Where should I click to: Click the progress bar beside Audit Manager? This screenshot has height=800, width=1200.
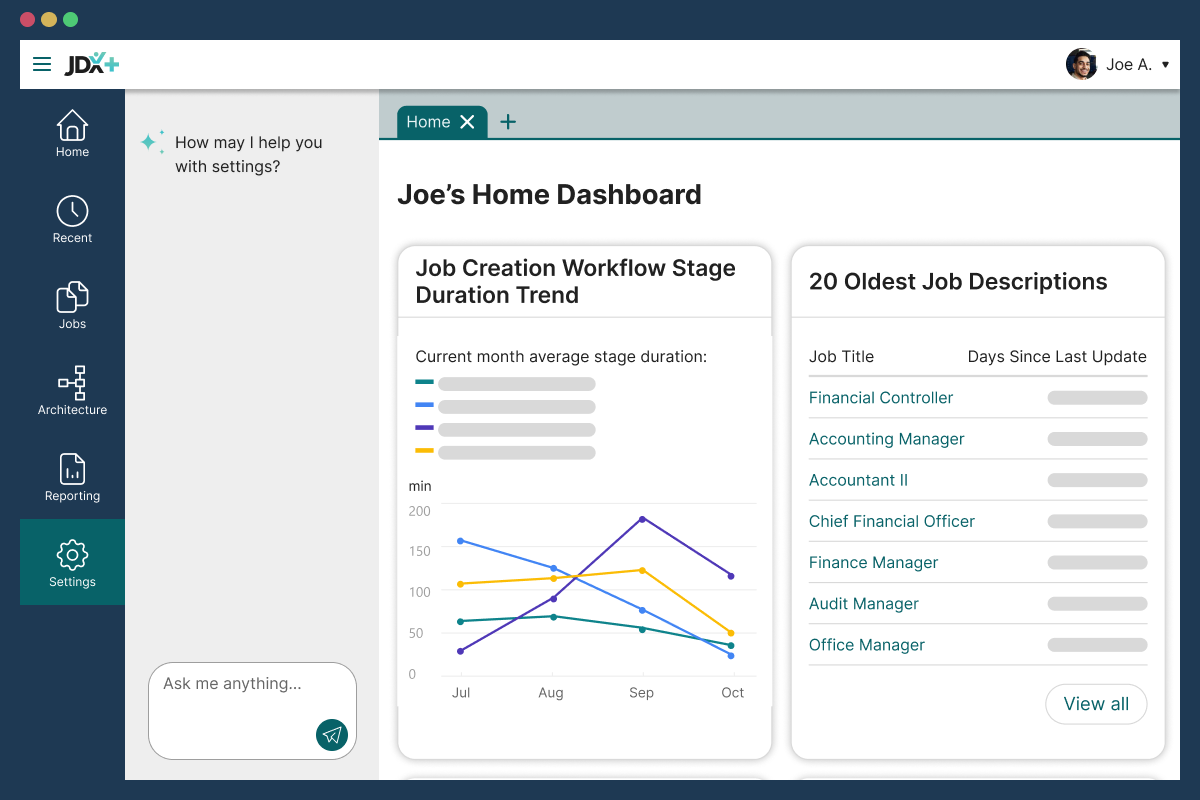[1096, 603]
